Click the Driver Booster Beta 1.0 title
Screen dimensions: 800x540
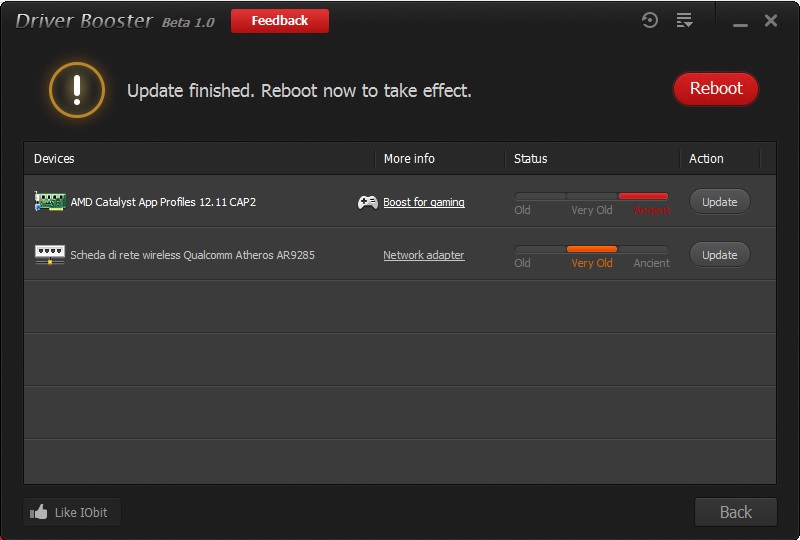coord(115,21)
